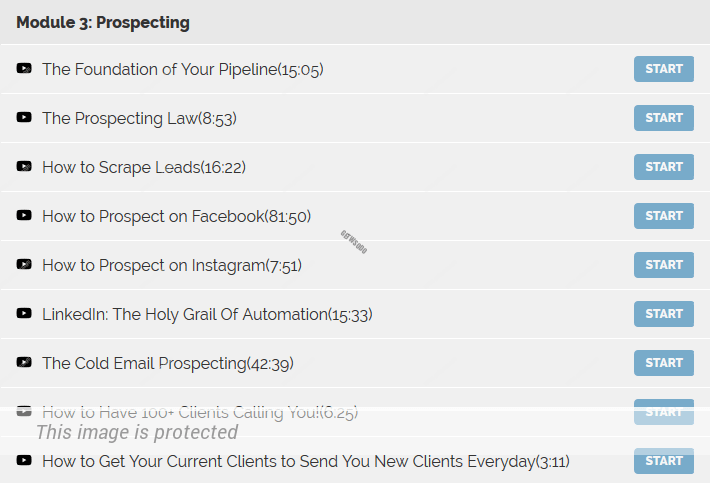Start the How to Scrape Leads video

pos(663,167)
